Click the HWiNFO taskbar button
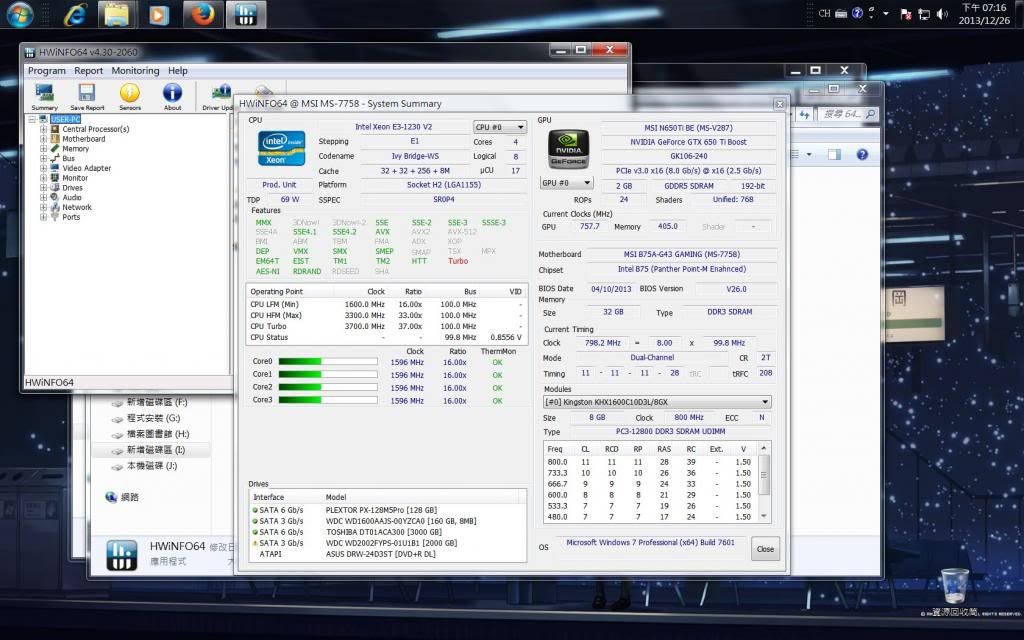This screenshot has width=1024, height=640. (x=246, y=14)
